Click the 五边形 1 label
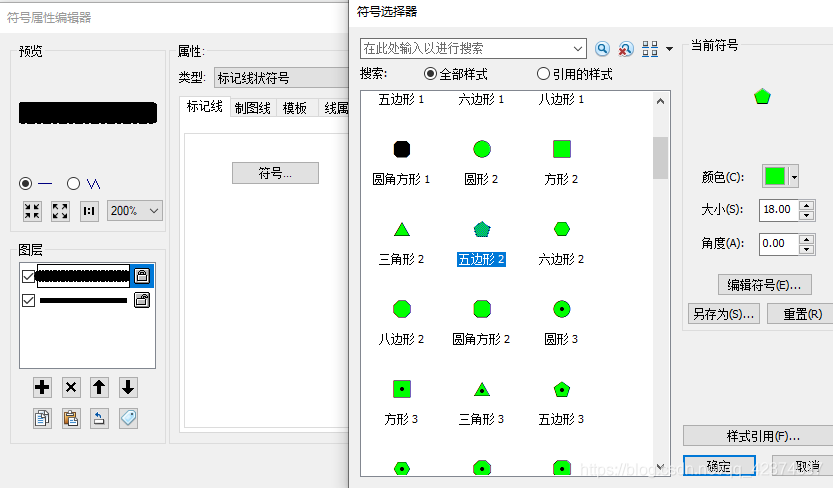Screen dimensions: 833x488 (x=401, y=99)
